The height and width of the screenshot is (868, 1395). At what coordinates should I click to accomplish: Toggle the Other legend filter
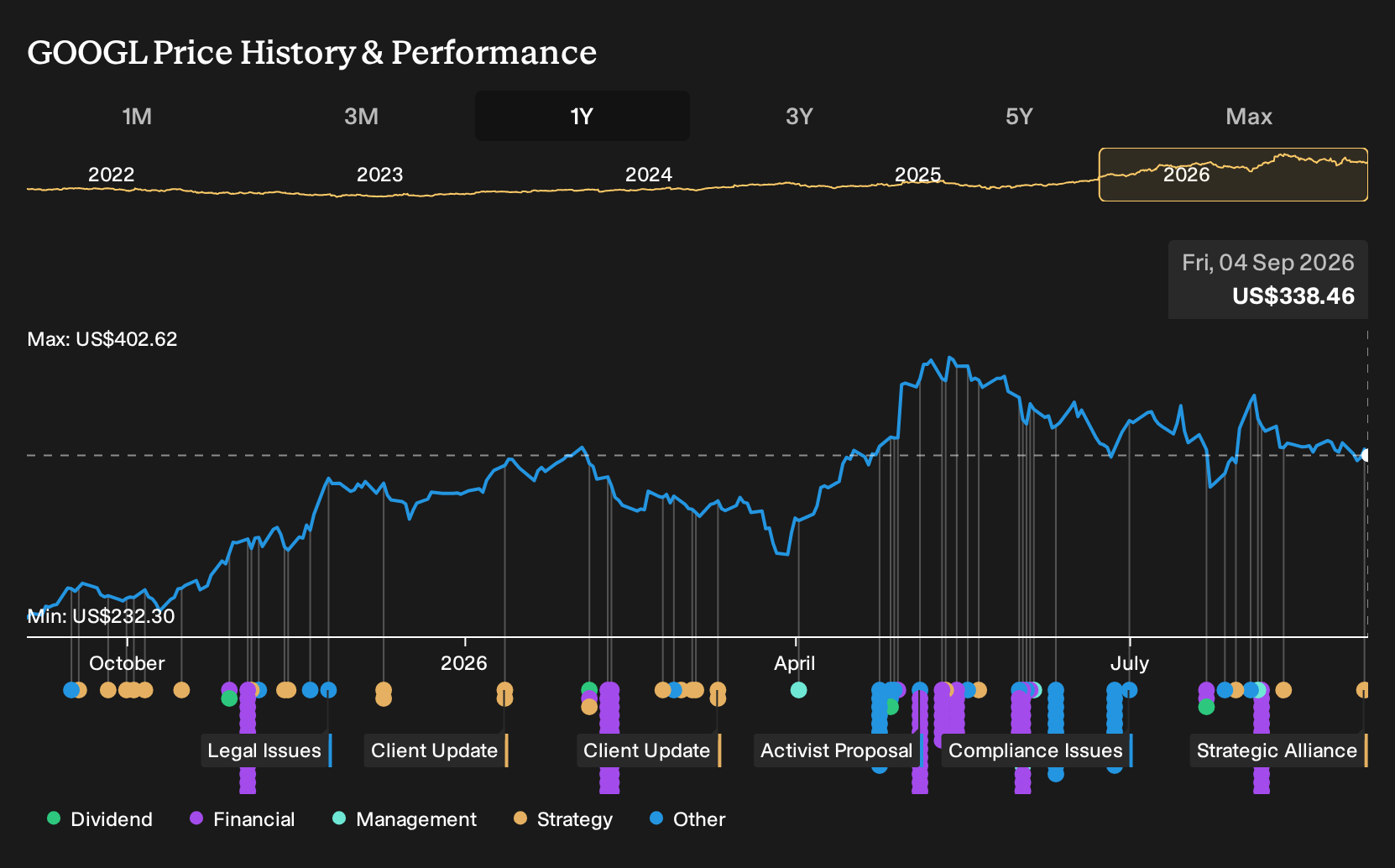pyautogui.click(x=687, y=819)
